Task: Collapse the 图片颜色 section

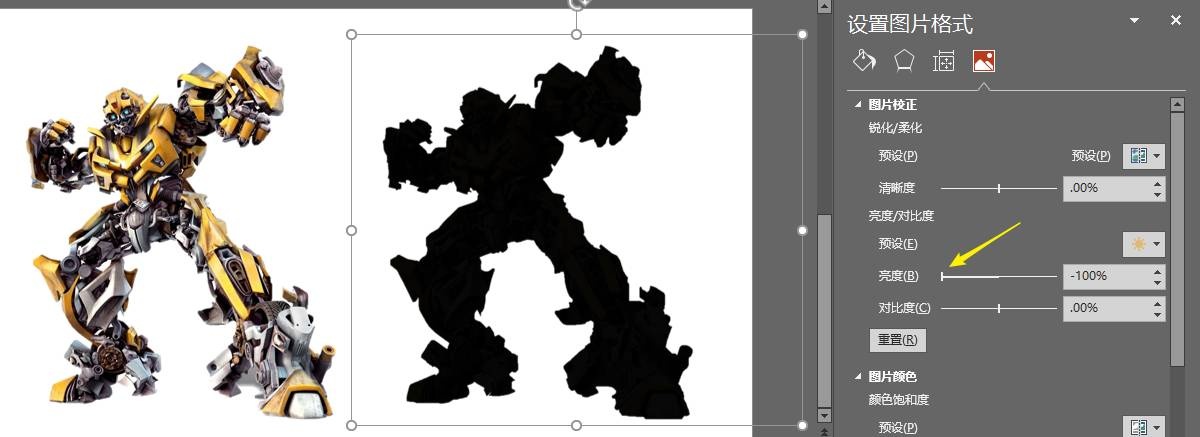Action: point(857,376)
